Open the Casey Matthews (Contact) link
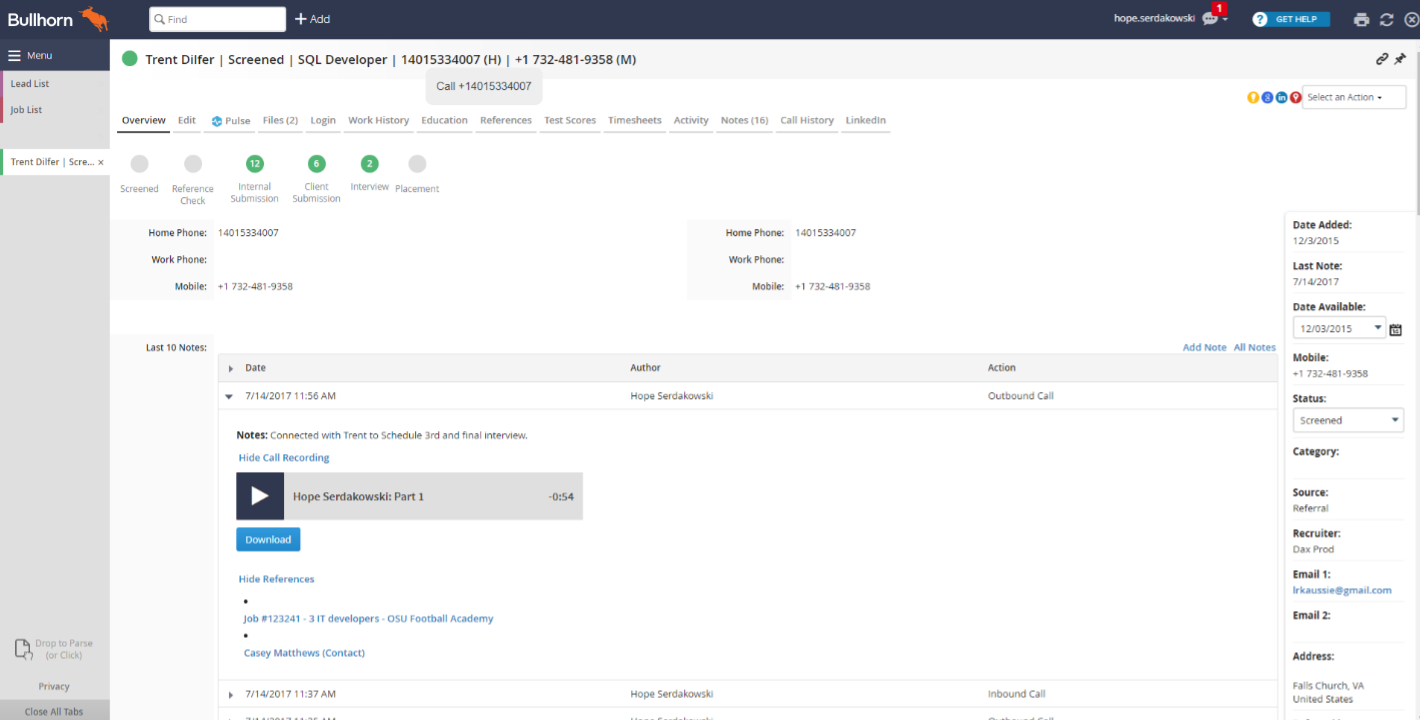The height and width of the screenshot is (720, 1420). (304, 653)
